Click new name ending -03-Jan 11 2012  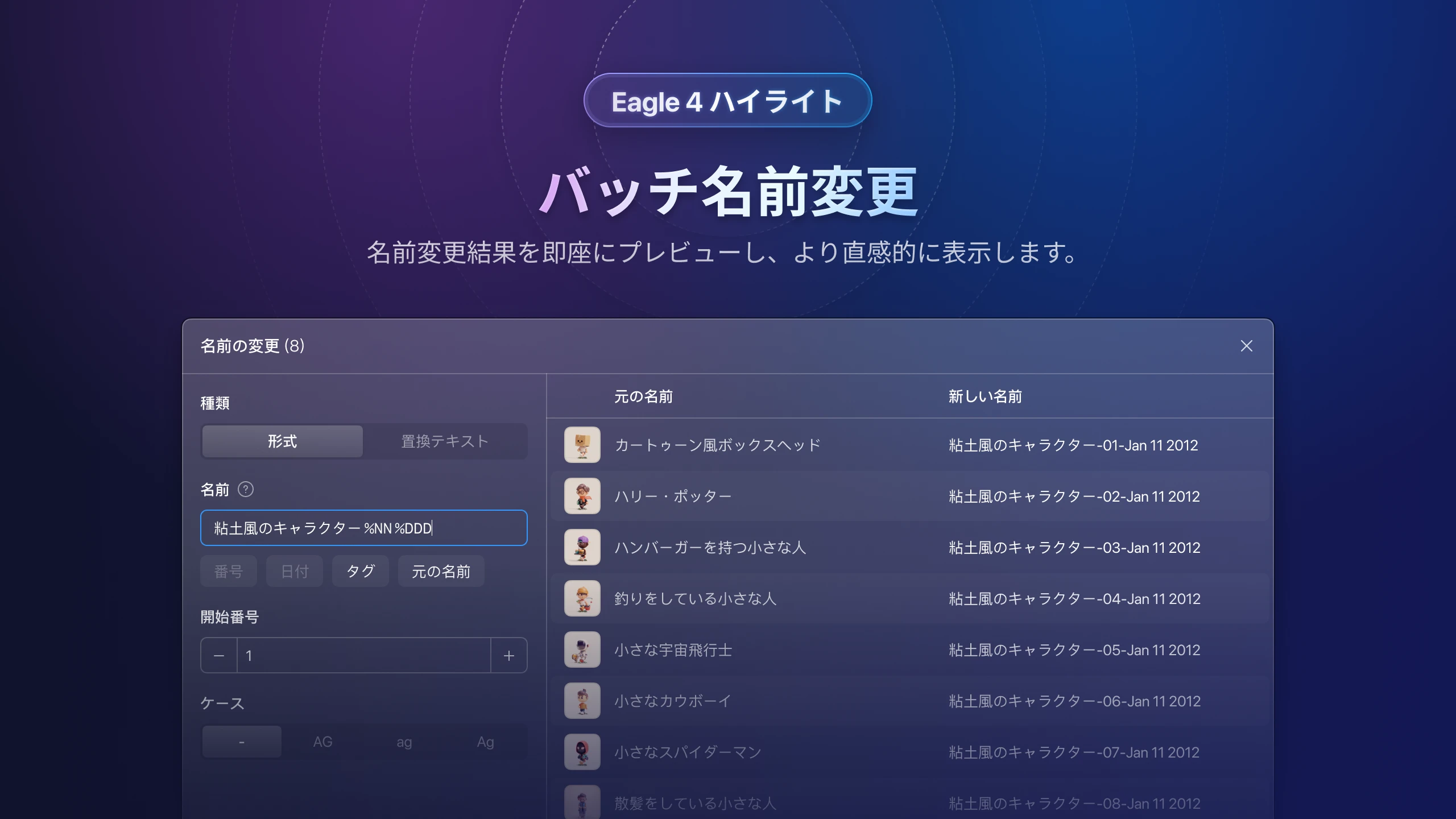click(1074, 547)
